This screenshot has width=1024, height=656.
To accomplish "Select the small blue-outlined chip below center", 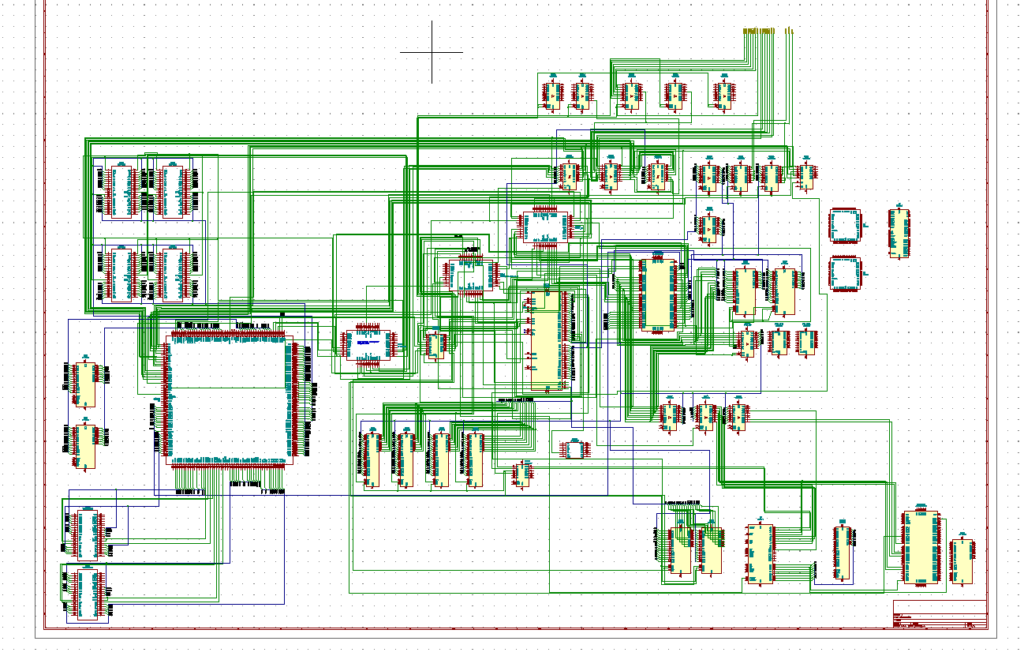I will 575,450.
